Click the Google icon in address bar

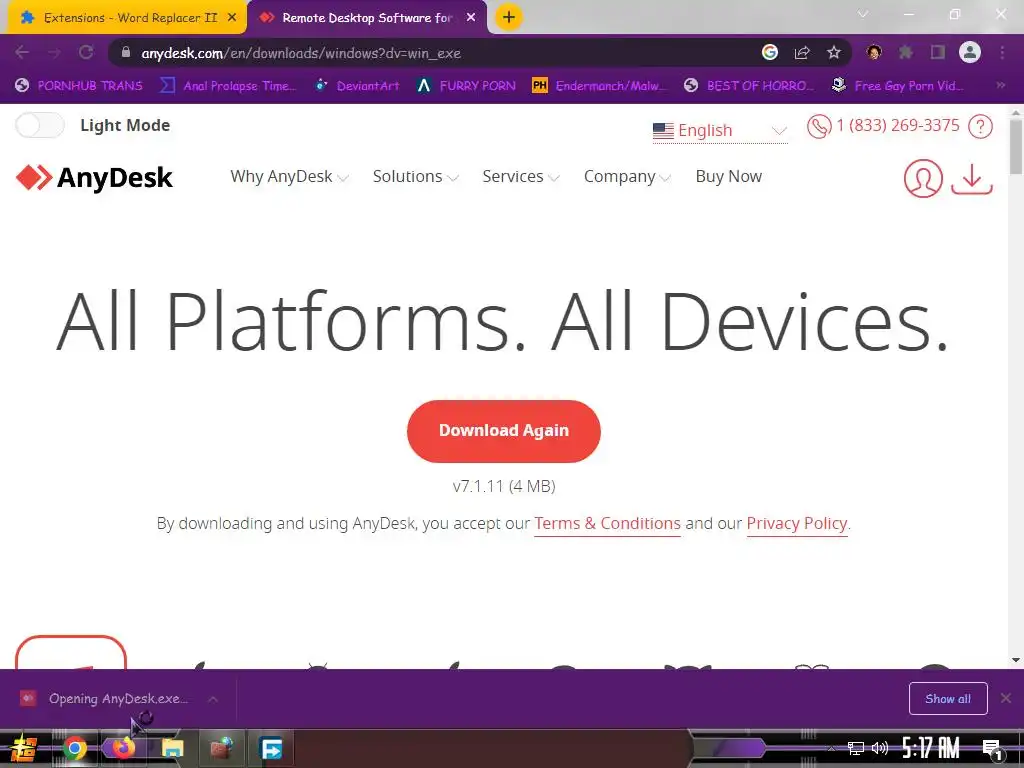(x=770, y=52)
